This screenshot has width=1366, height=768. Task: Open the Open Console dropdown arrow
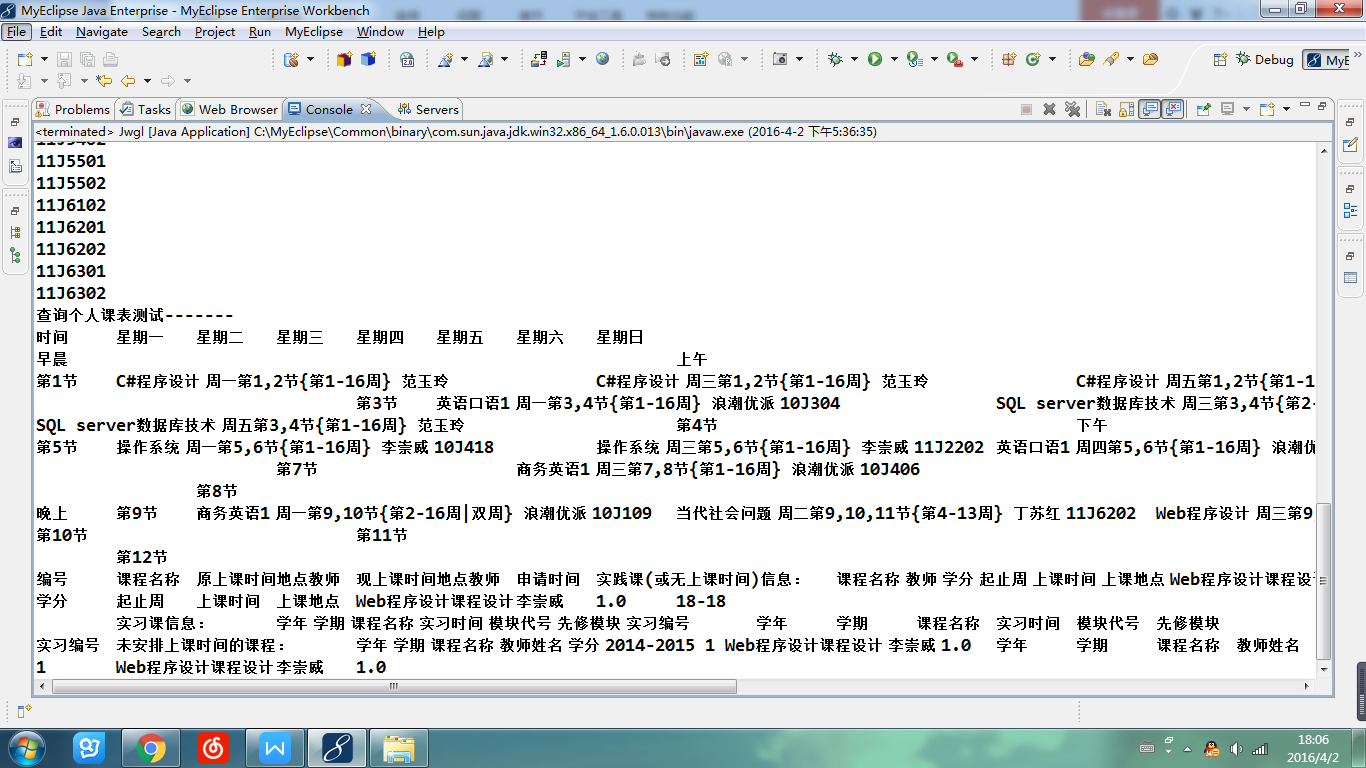[x=1286, y=109]
